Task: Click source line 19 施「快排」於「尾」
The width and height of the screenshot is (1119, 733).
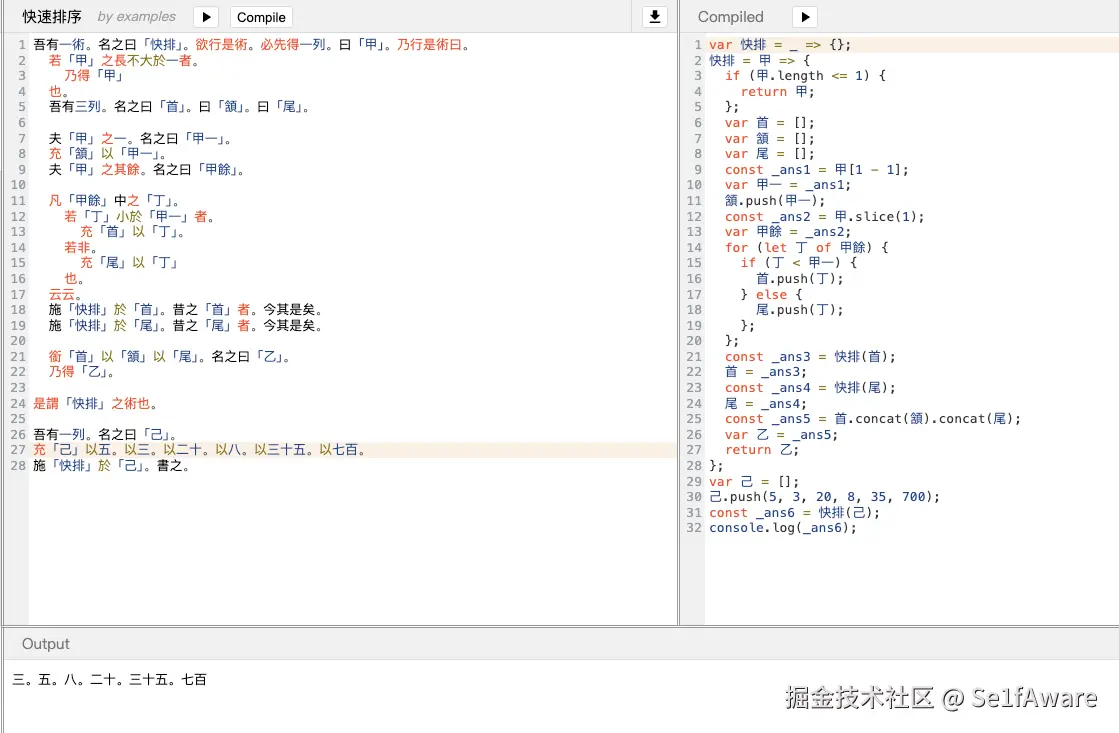Action: 186,325
